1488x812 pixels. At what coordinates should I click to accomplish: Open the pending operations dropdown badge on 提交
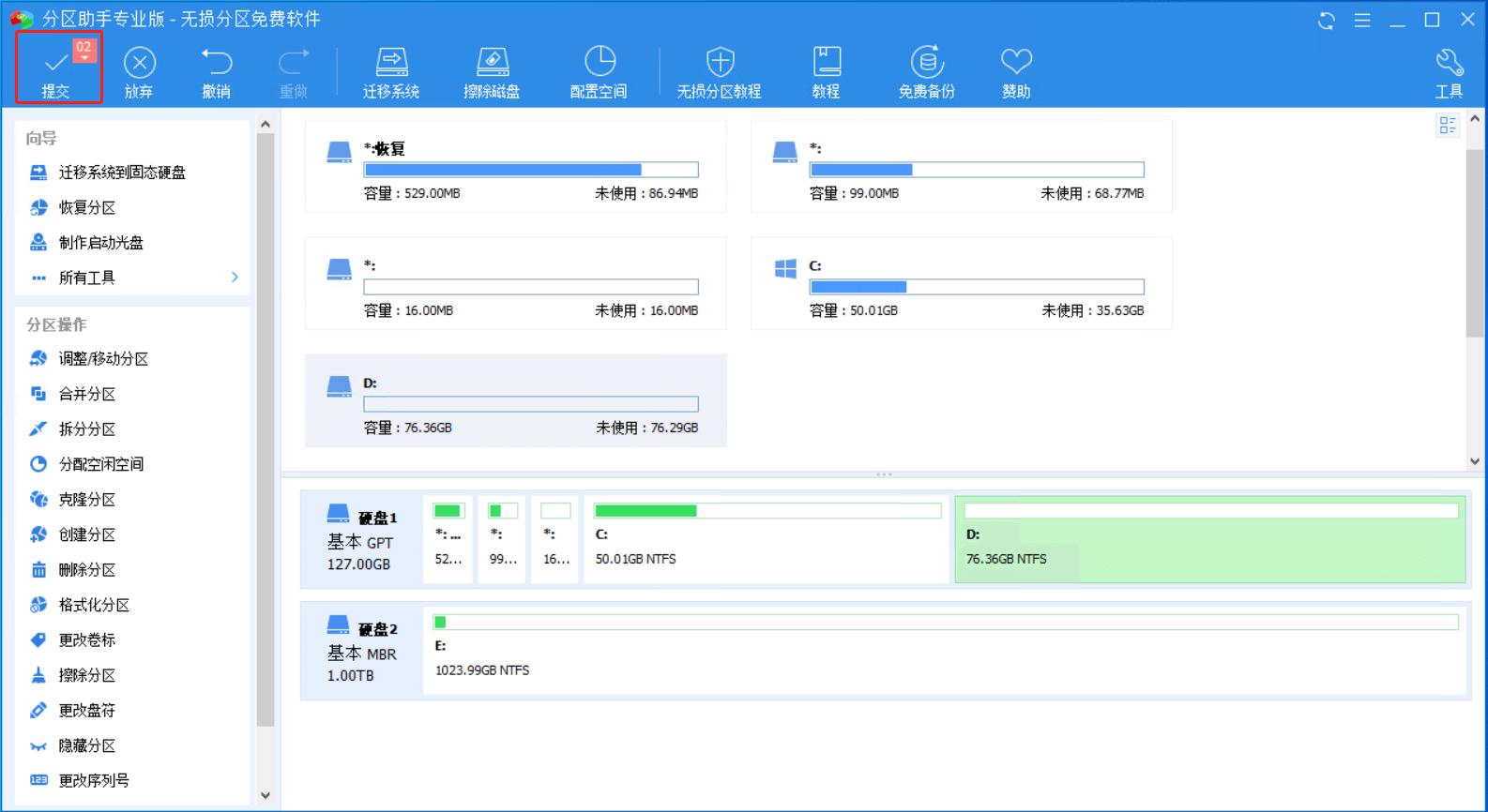tap(84, 50)
